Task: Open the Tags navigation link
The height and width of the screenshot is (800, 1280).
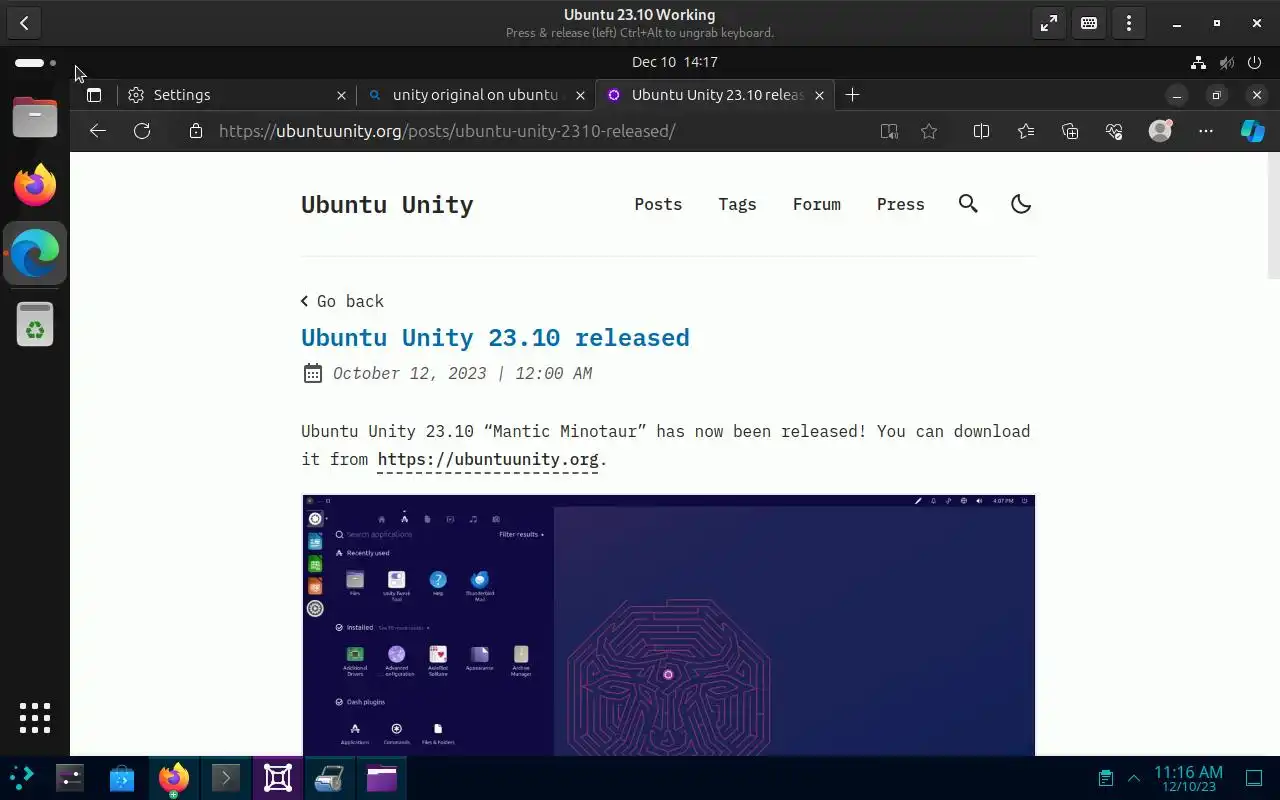Action: [737, 204]
